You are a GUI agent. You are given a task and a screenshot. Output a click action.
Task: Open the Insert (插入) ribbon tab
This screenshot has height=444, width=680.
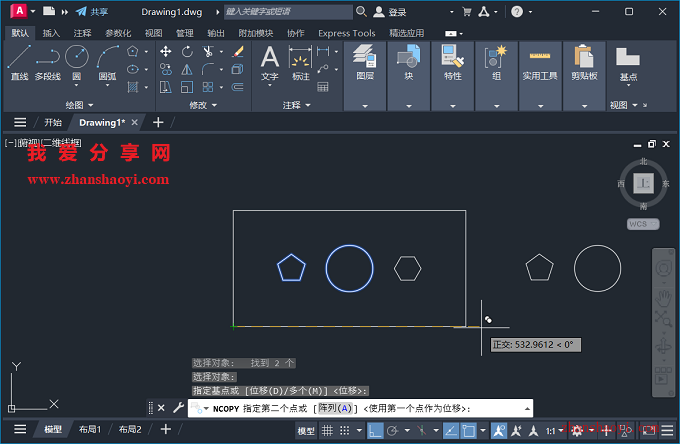pyautogui.click(x=51, y=33)
